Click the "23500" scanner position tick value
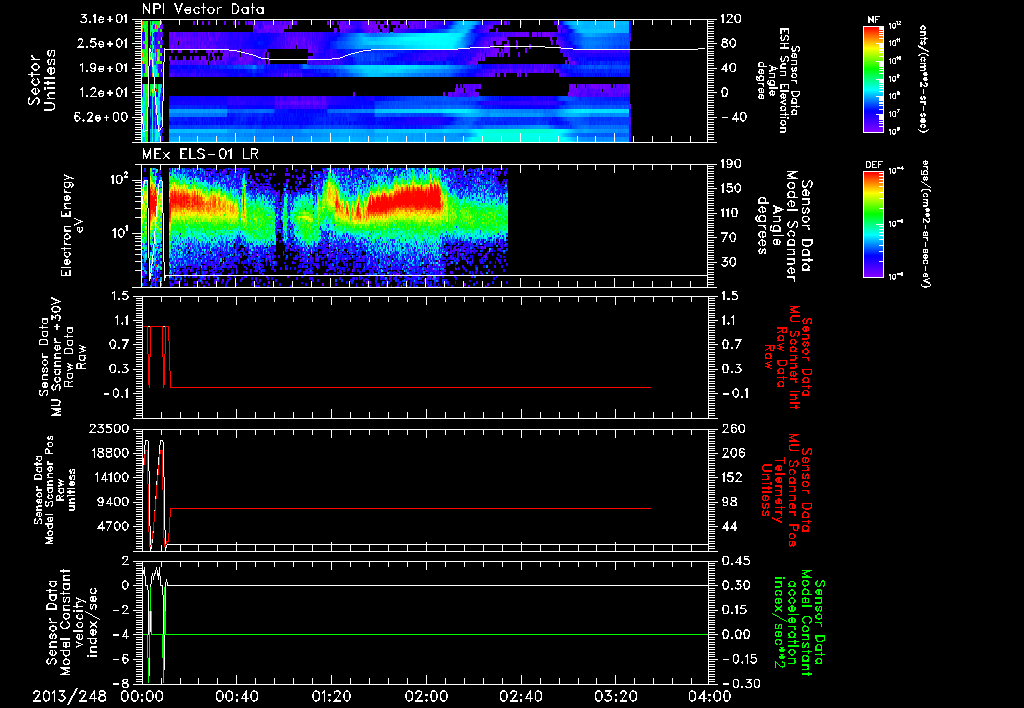 click(x=108, y=429)
